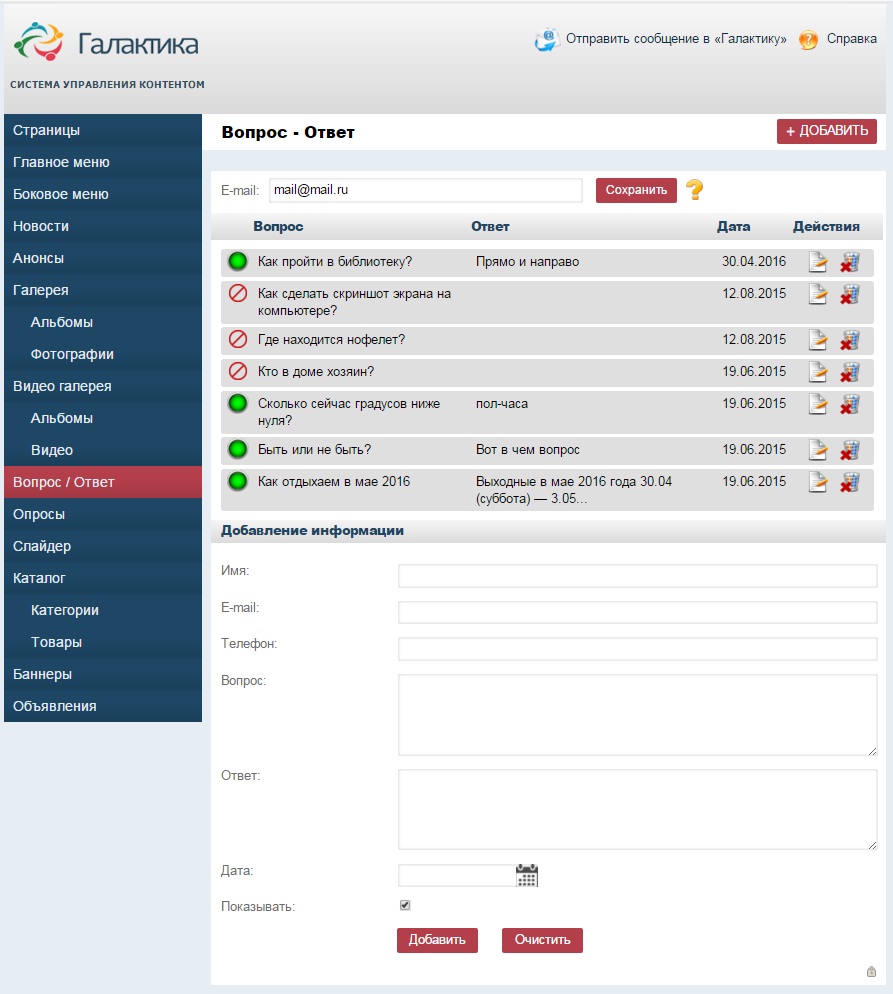Screen dimensions: 893x994
Task: Focus the Телефон input field
Action: pyautogui.click(x=638, y=649)
